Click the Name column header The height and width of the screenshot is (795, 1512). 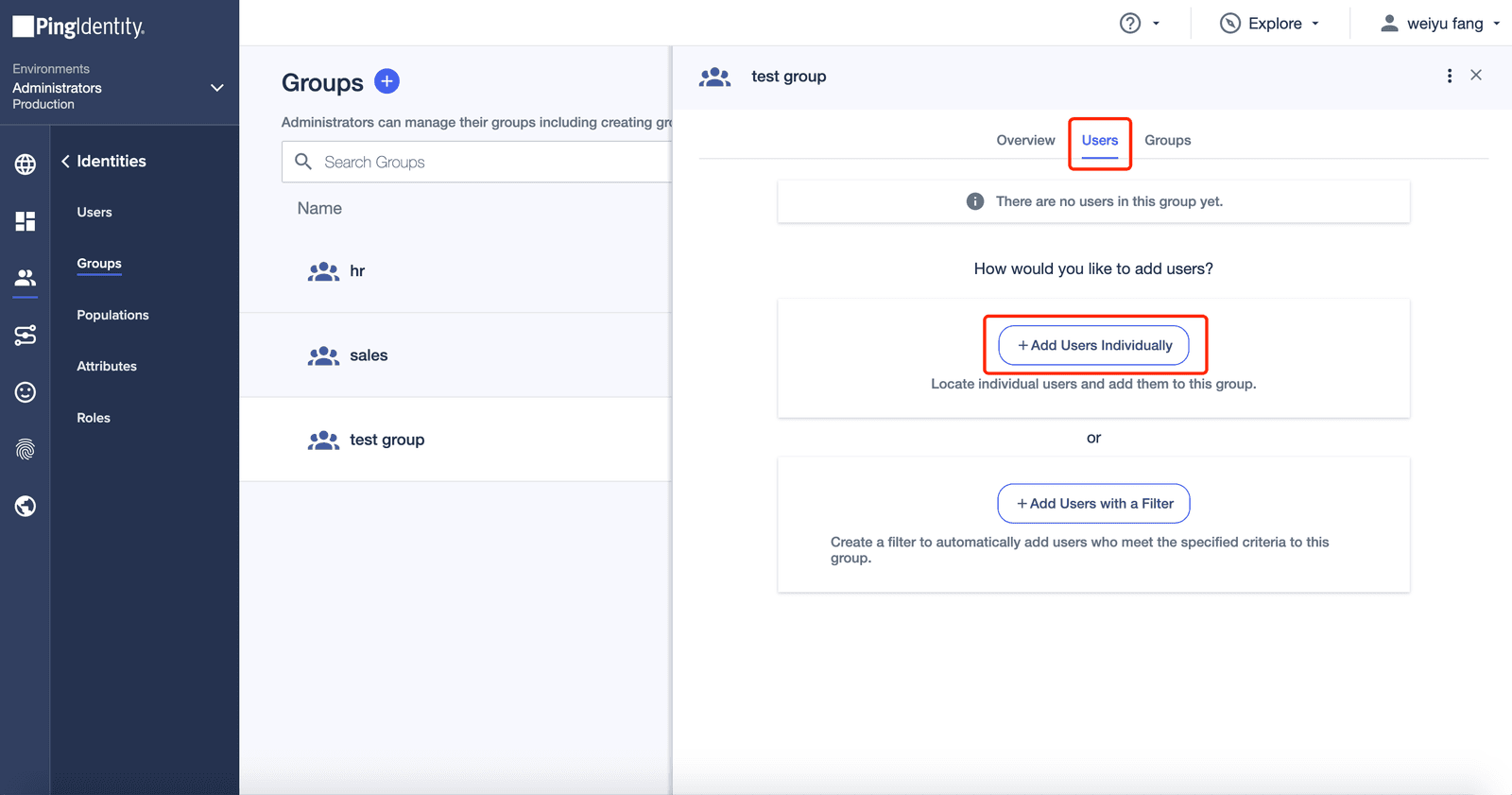(x=319, y=208)
